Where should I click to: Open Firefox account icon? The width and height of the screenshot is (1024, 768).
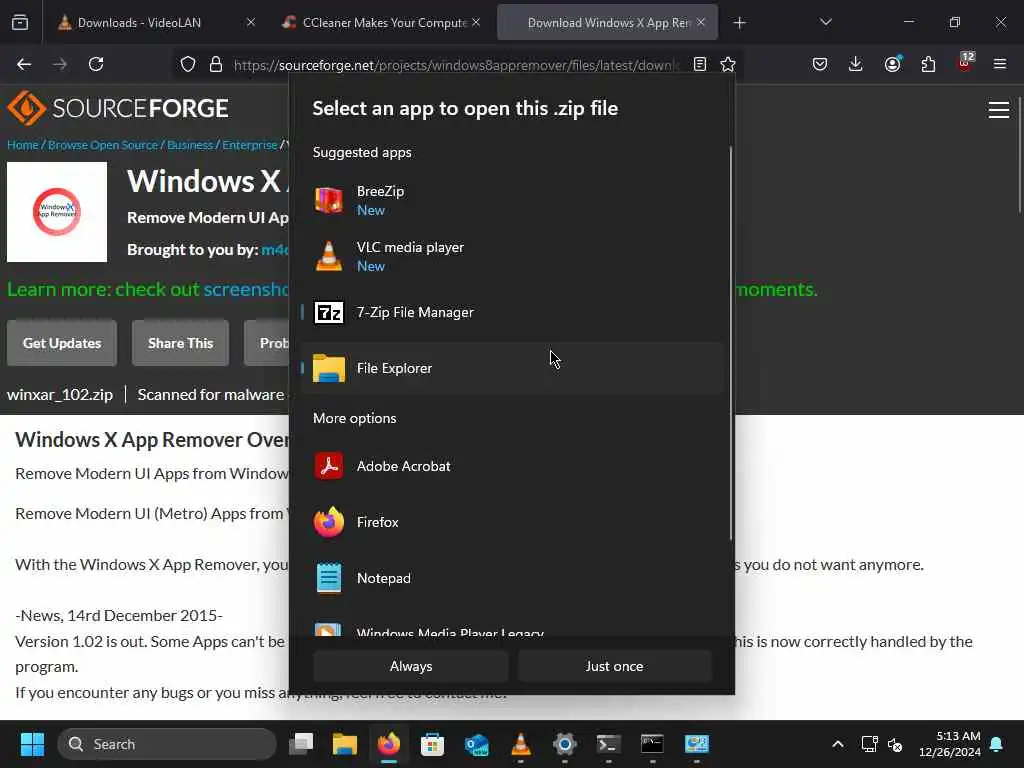pyautogui.click(x=892, y=64)
